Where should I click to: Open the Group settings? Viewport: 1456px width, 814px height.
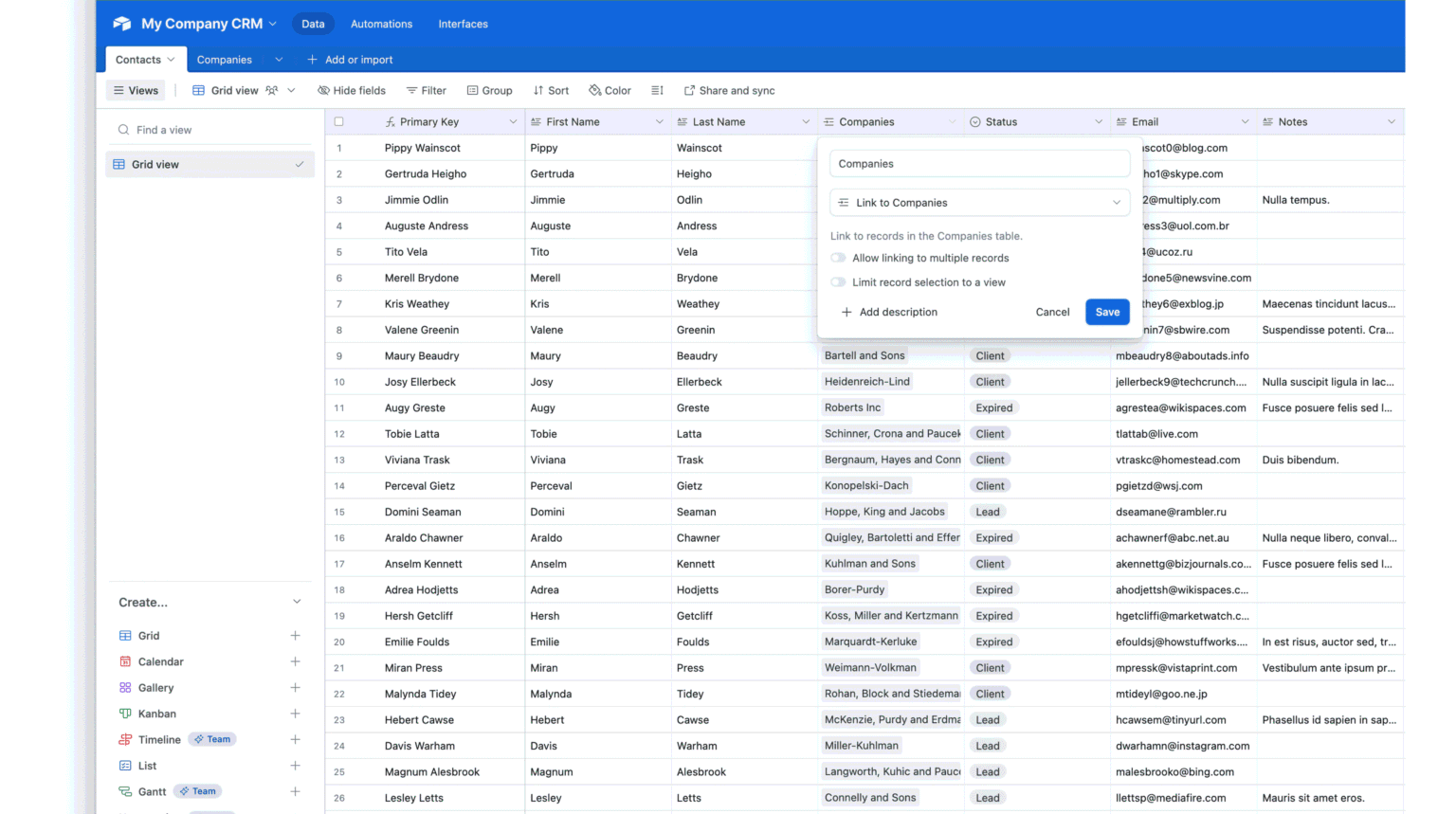(x=489, y=90)
